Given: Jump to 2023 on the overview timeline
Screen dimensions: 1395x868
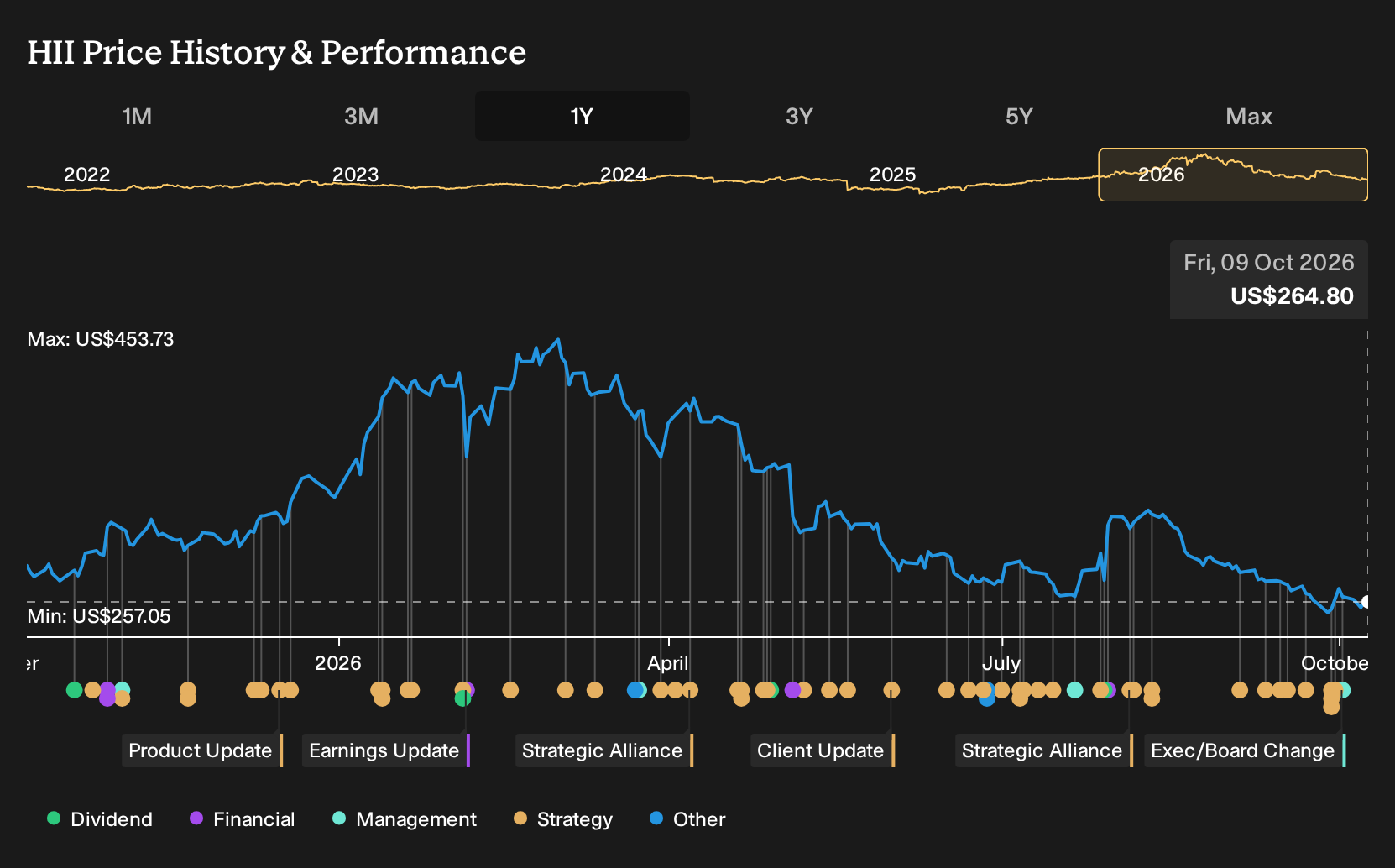Looking at the screenshot, I should [356, 175].
